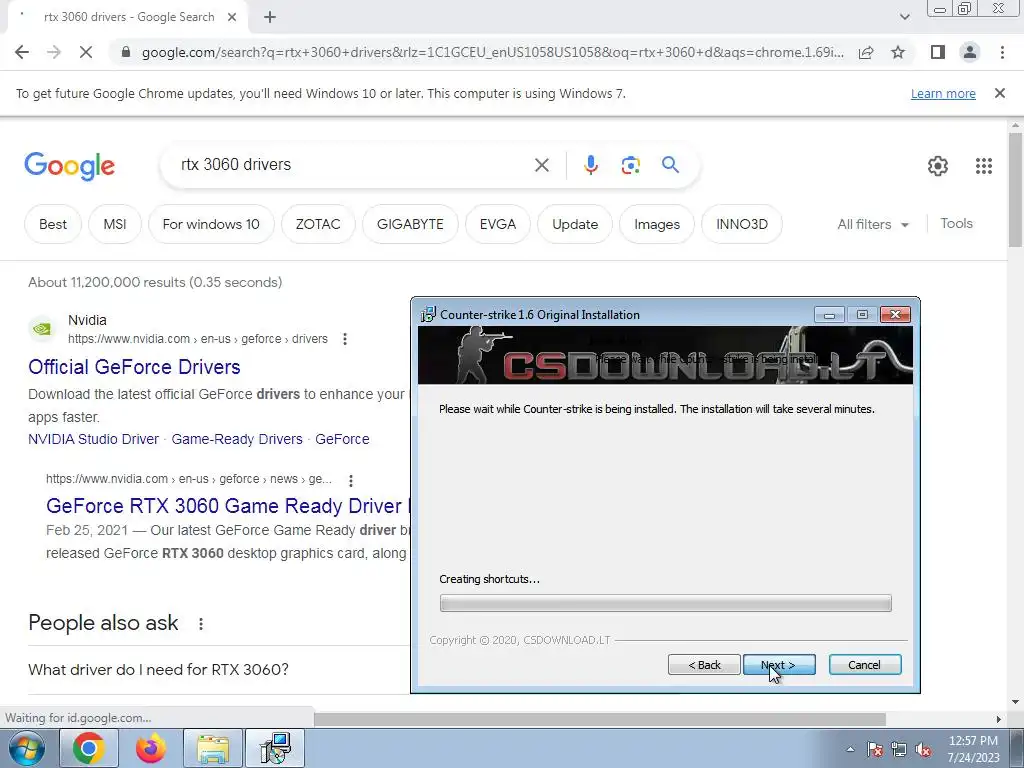Open Chrome from taskbar
The height and width of the screenshot is (768, 1024).
(89, 748)
